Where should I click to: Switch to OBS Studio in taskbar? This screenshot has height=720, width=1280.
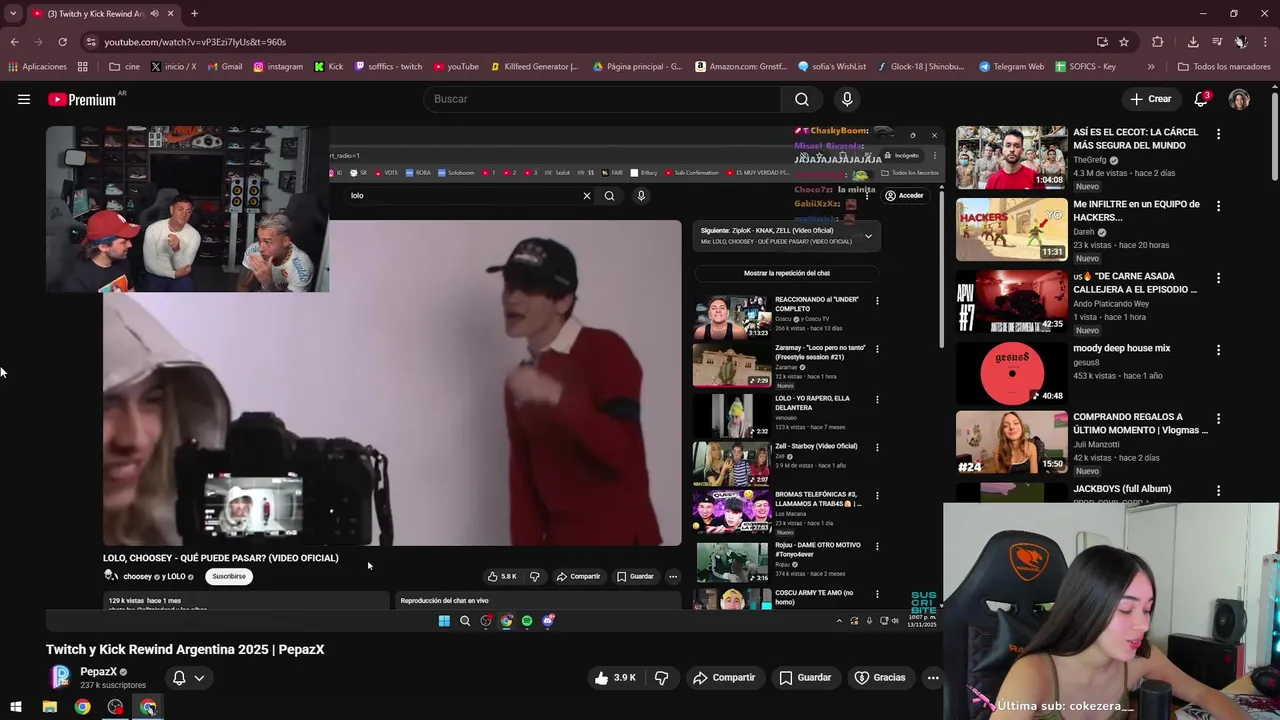pyautogui.click(x=116, y=707)
